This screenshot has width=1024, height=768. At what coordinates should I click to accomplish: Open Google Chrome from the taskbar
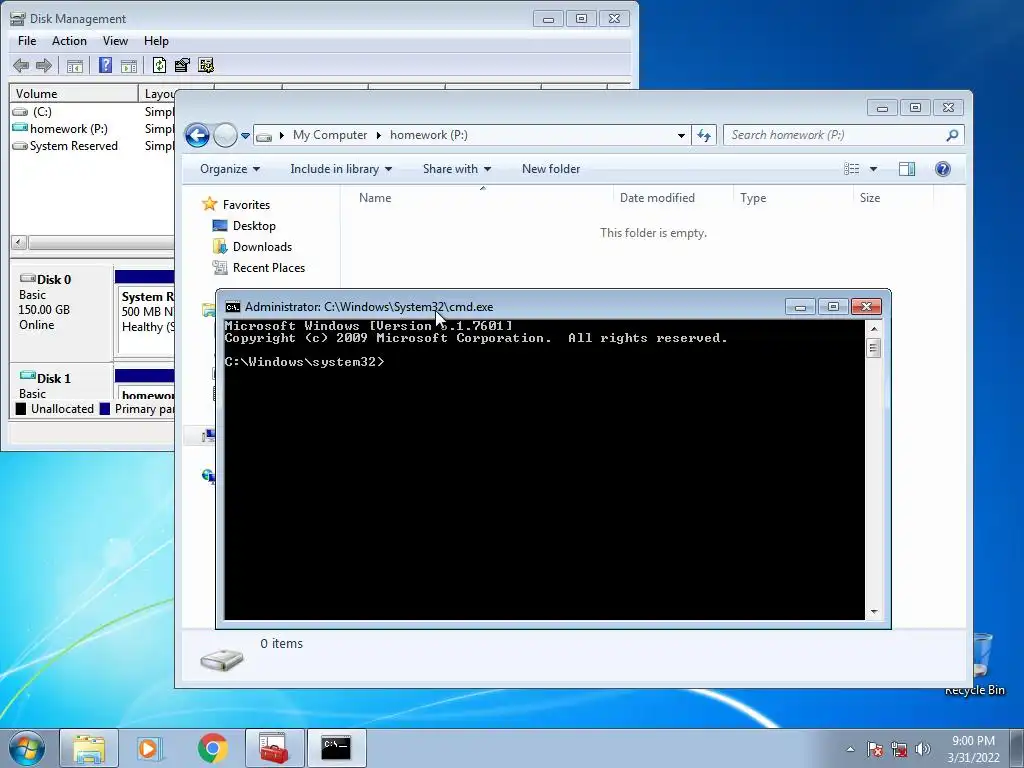pos(212,748)
